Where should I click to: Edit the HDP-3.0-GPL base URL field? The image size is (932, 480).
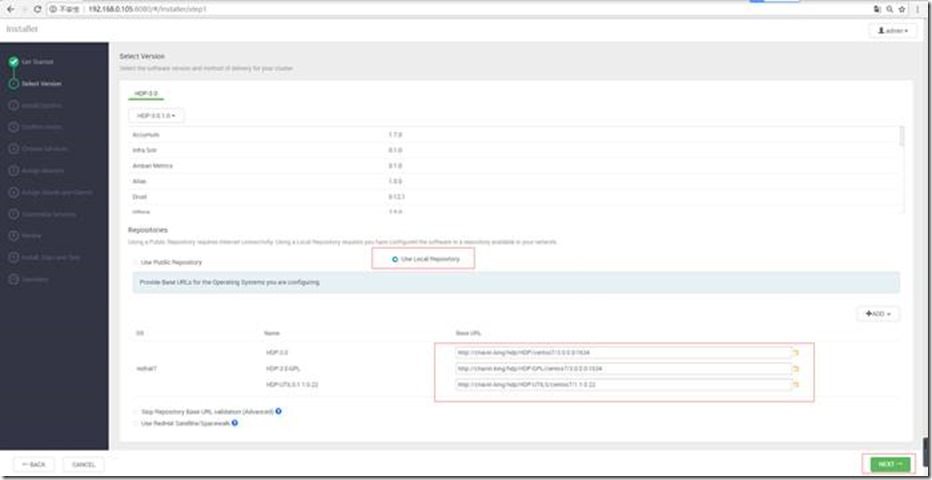pyautogui.click(x=624, y=368)
